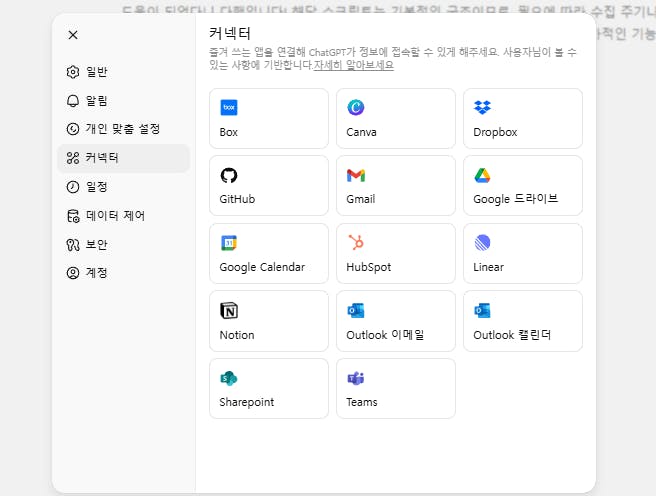Click the Gmail label text

361,199
